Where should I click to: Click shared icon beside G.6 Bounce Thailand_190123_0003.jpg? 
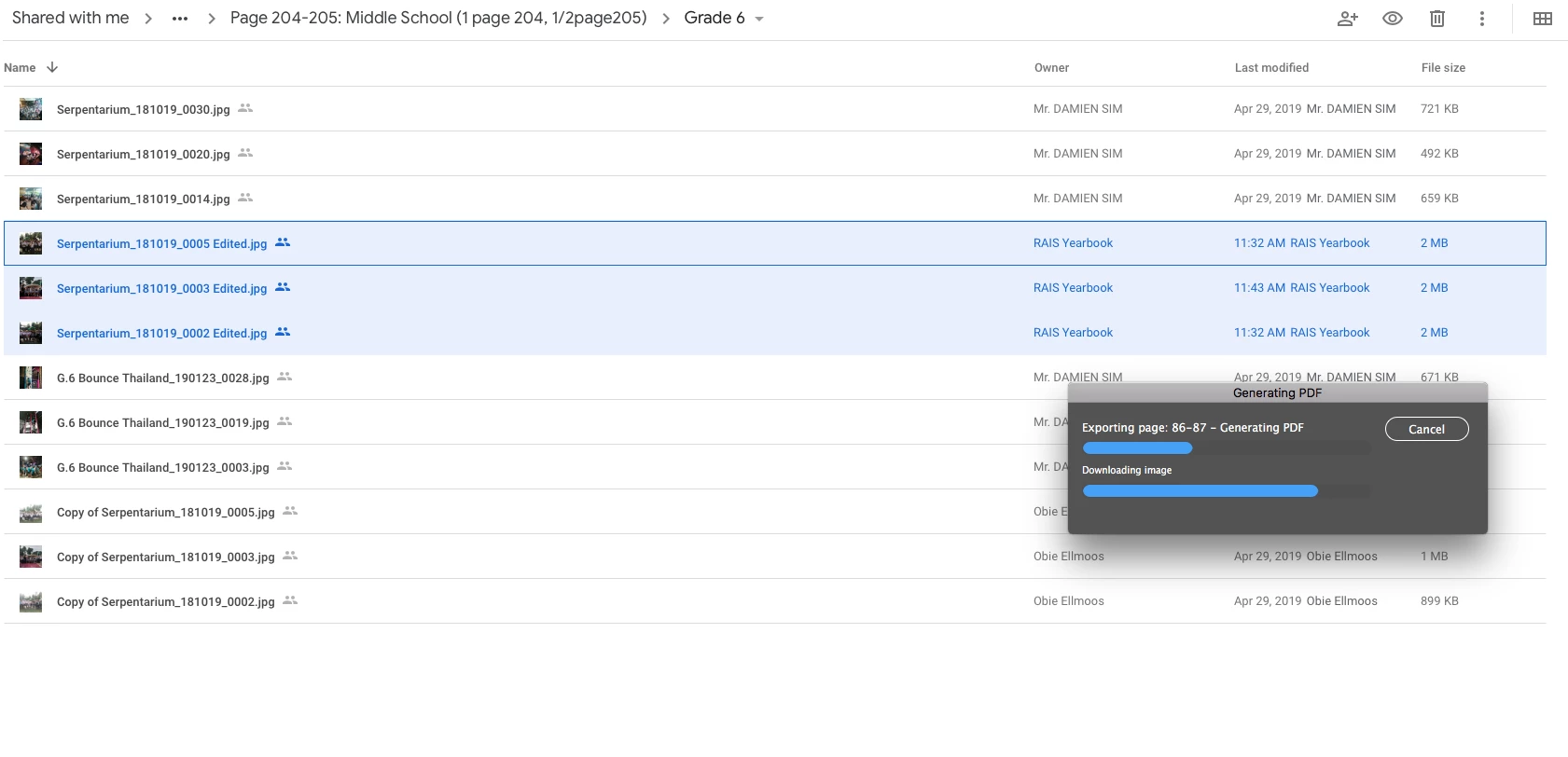click(x=284, y=466)
